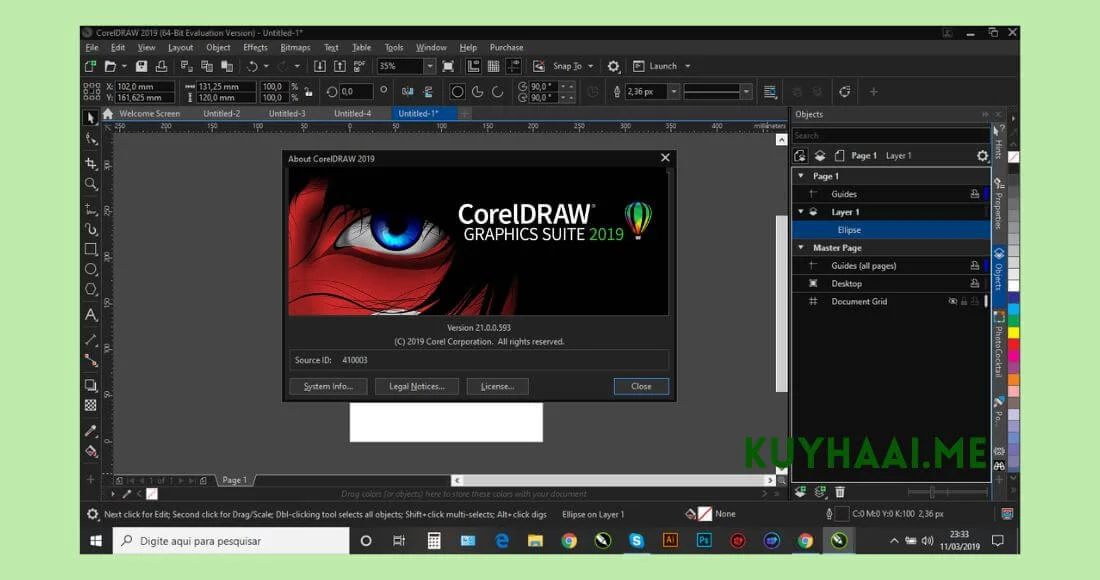Open the Bitmaps menu

pyautogui.click(x=295, y=47)
